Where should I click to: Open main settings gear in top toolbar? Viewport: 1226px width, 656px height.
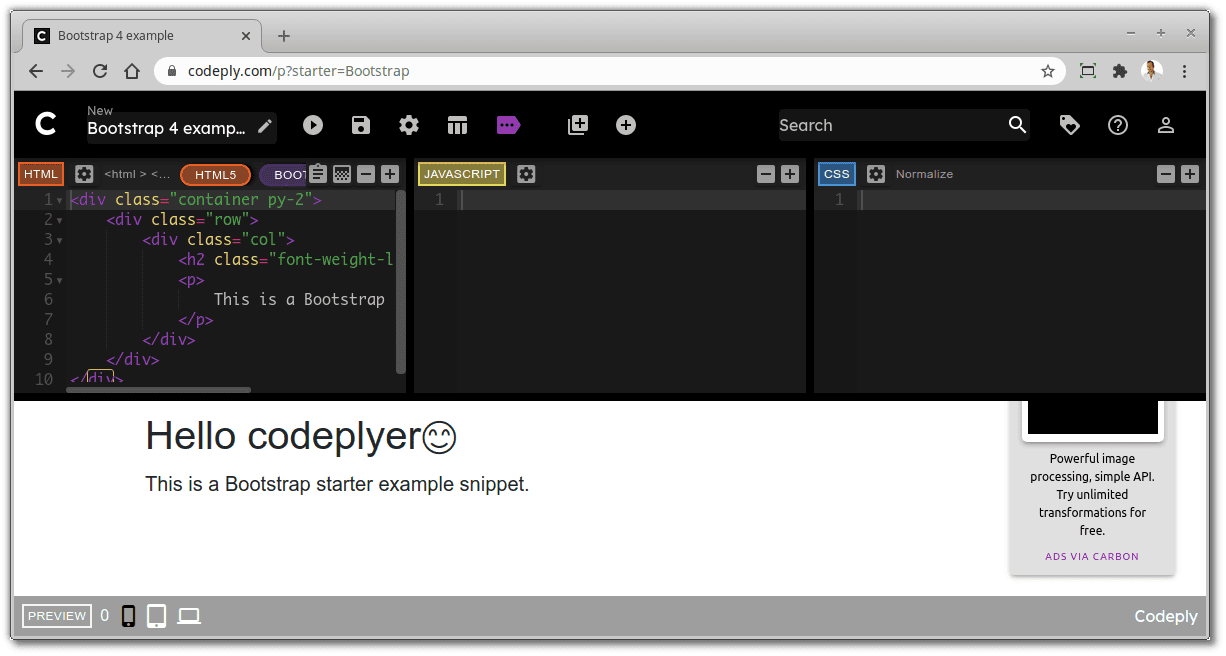pyautogui.click(x=409, y=125)
